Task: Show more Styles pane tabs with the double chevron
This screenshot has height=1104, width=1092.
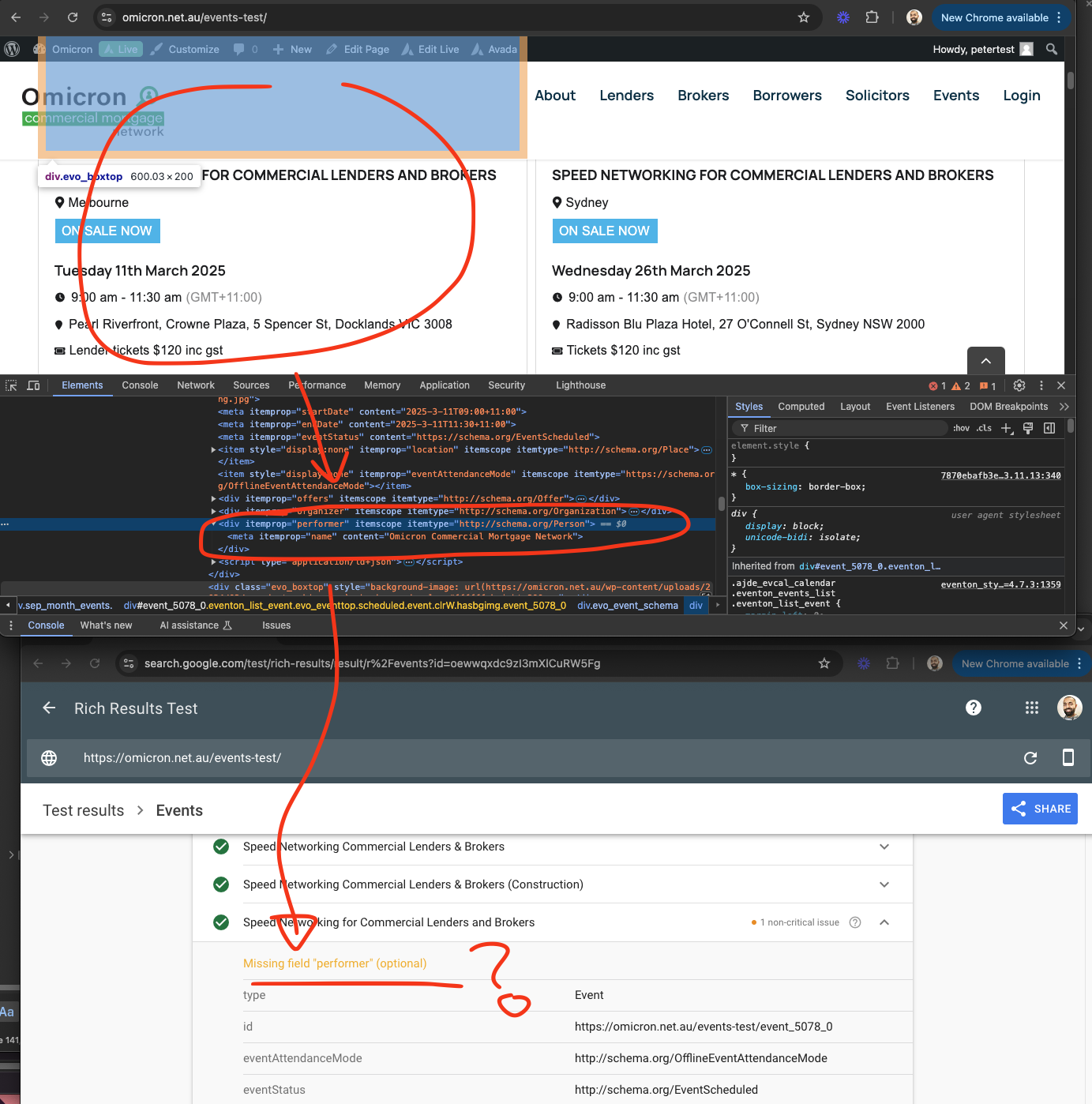Action: click(1064, 407)
